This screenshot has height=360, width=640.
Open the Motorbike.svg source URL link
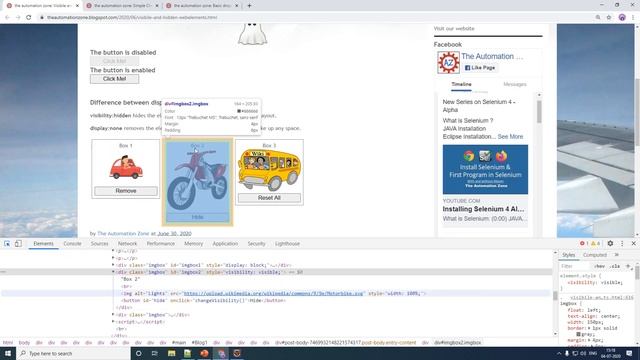coord(273,293)
